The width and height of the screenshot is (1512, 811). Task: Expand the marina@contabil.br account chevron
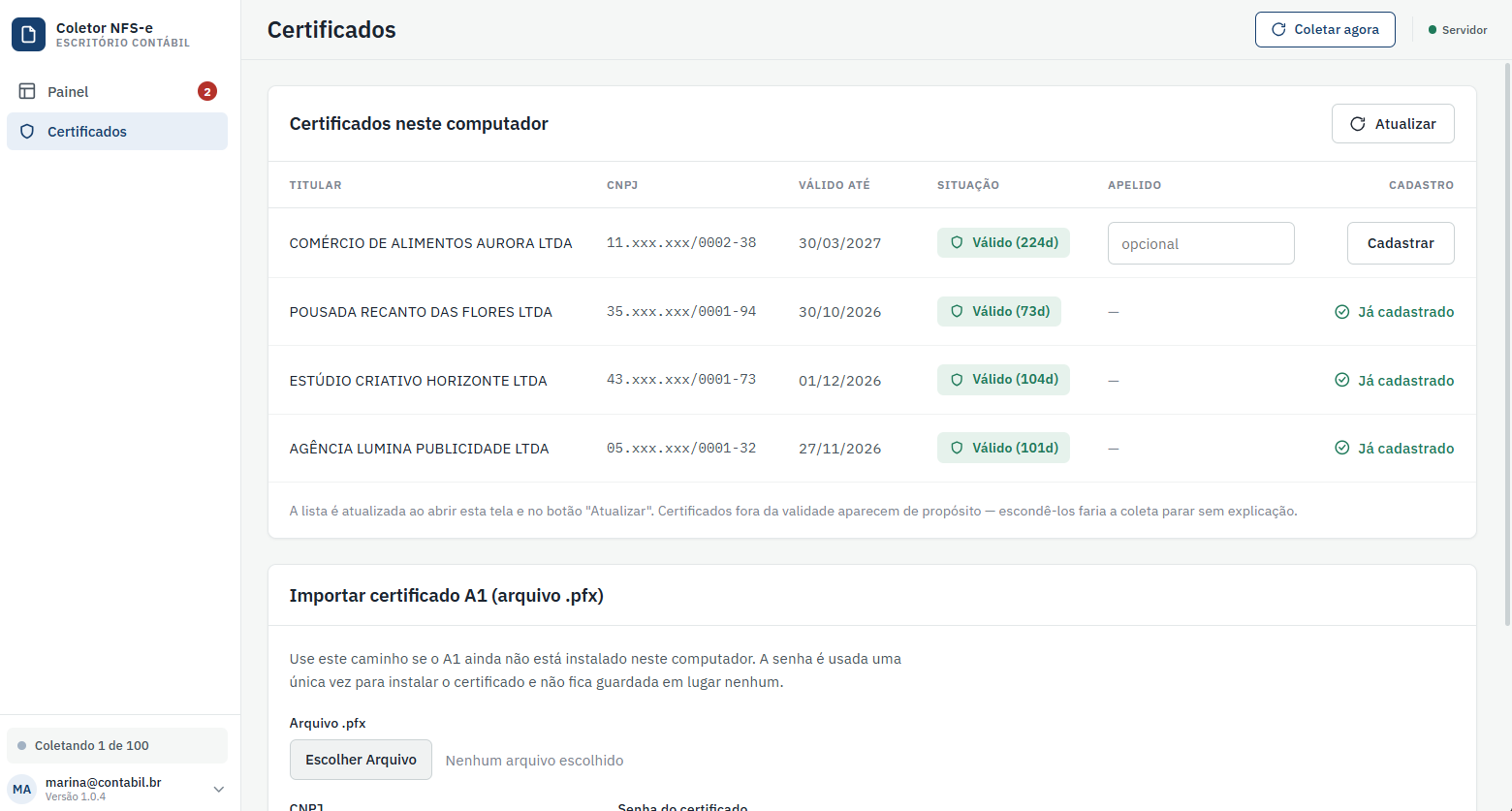coord(219,790)
